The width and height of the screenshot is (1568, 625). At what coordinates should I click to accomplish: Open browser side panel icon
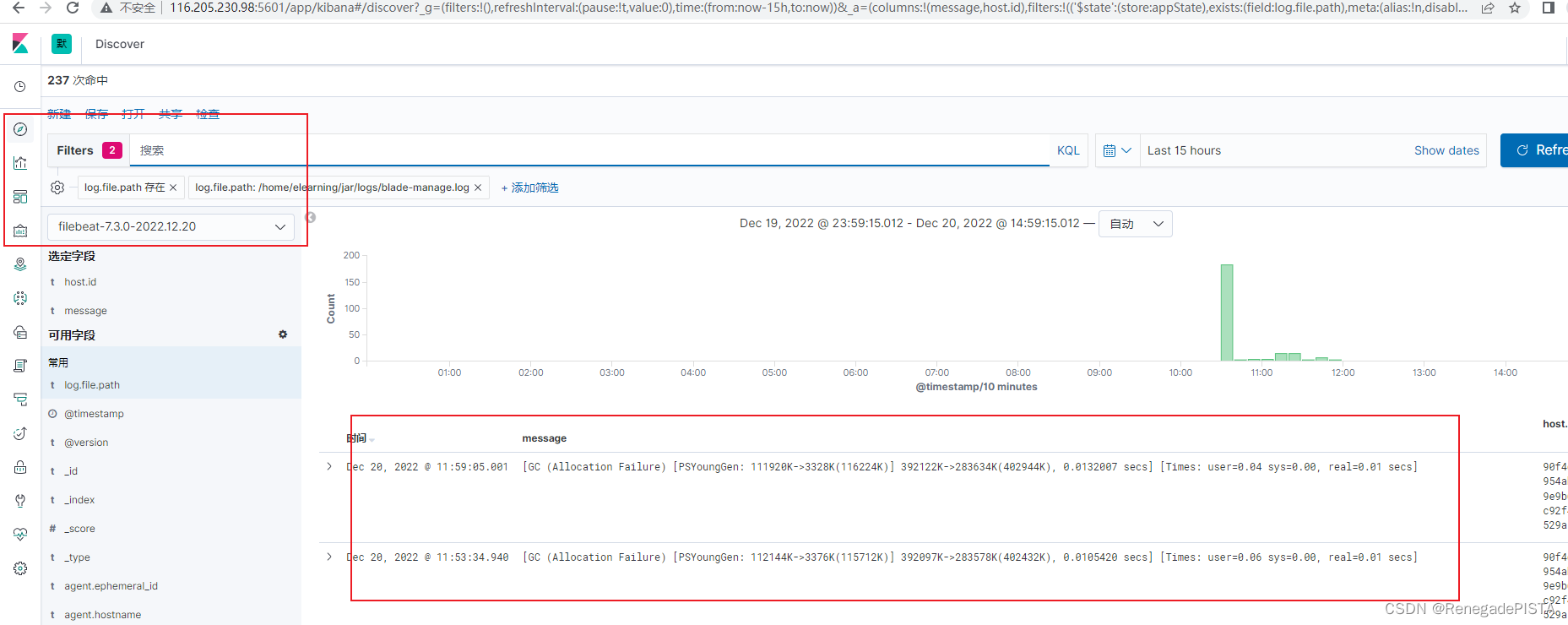point(1548,8)
